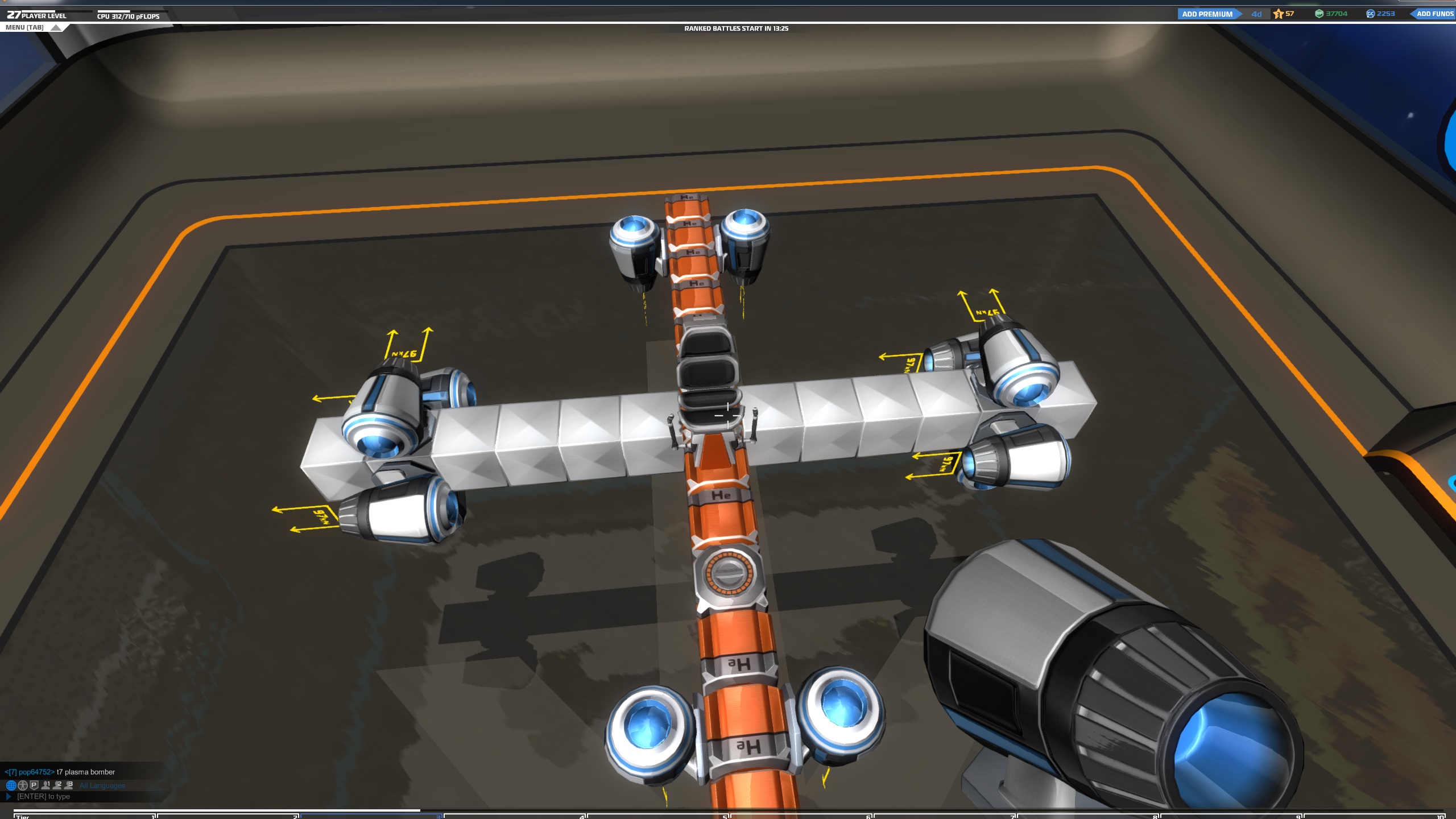The width and height of the screenshot is (1456, 819).
Task: Select the global chat globe icon
Action: [x=11, y=785]
